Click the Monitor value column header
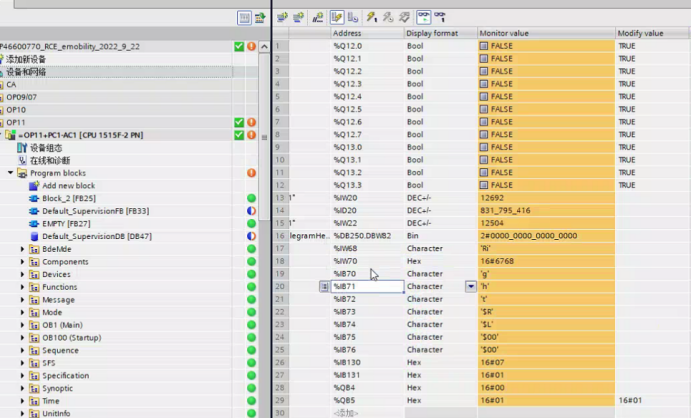 click(546, 33)
